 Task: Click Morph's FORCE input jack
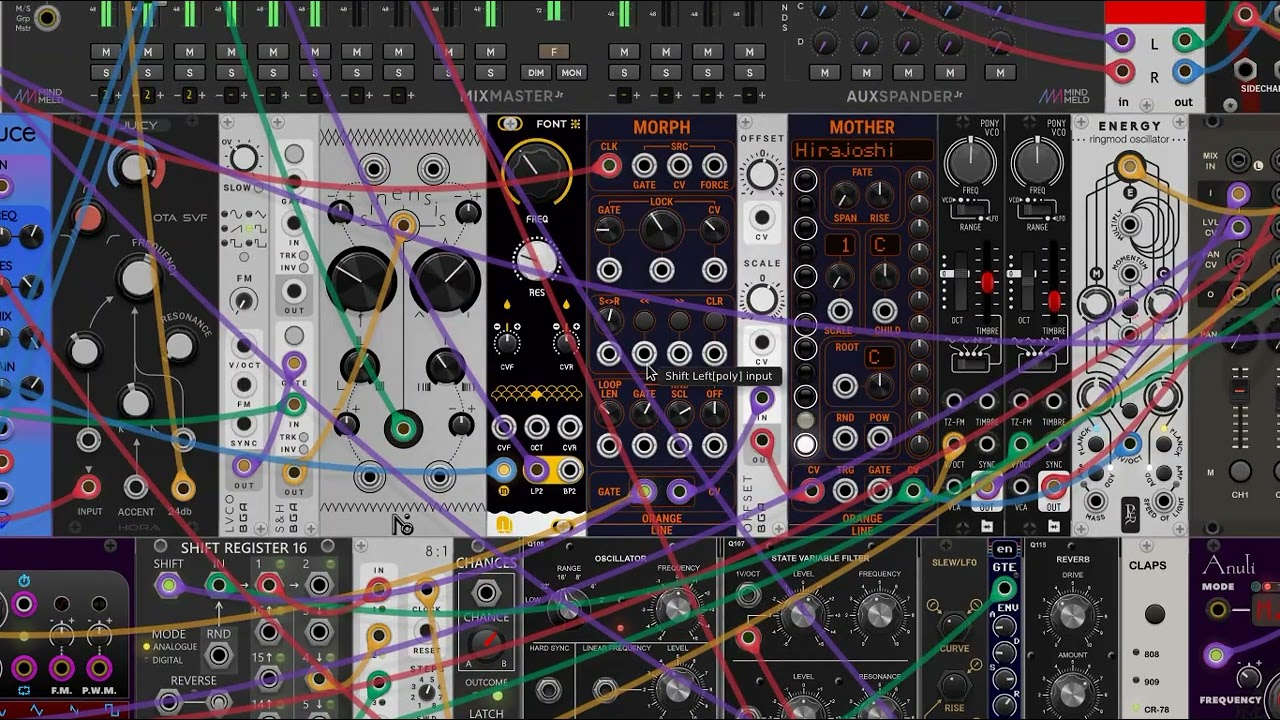pos(714,167)
